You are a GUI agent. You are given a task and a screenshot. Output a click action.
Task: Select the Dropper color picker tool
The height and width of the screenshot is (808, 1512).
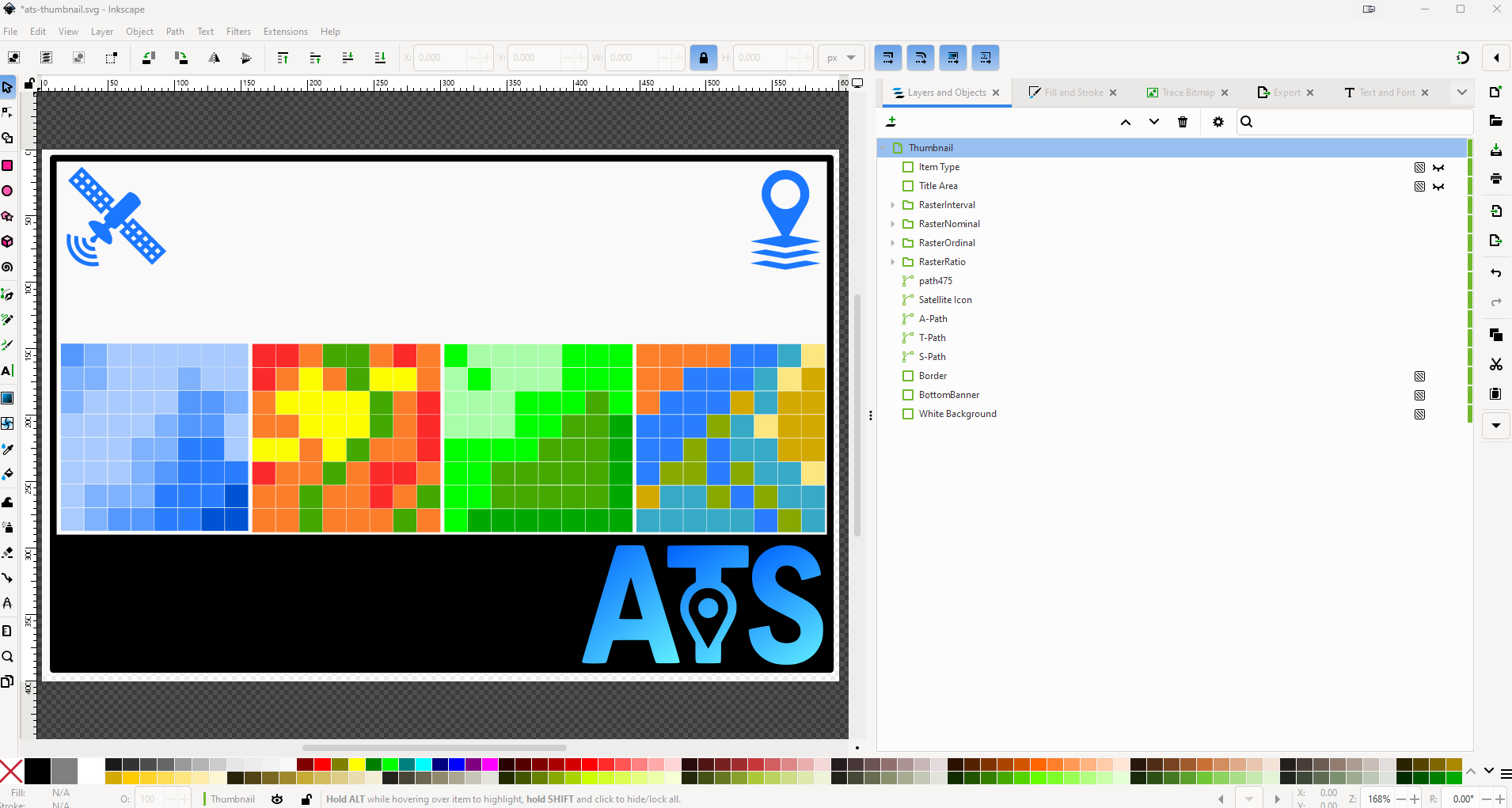coord(8,449)
